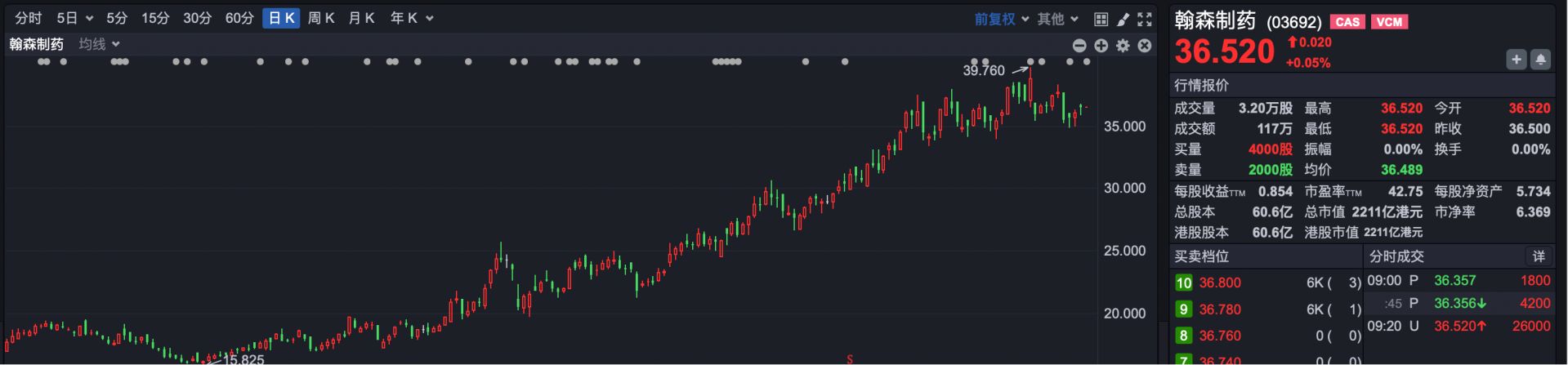
Task: Remove the indicator with the X icon
Action: pyautogui.click(x=1145, y=46)
